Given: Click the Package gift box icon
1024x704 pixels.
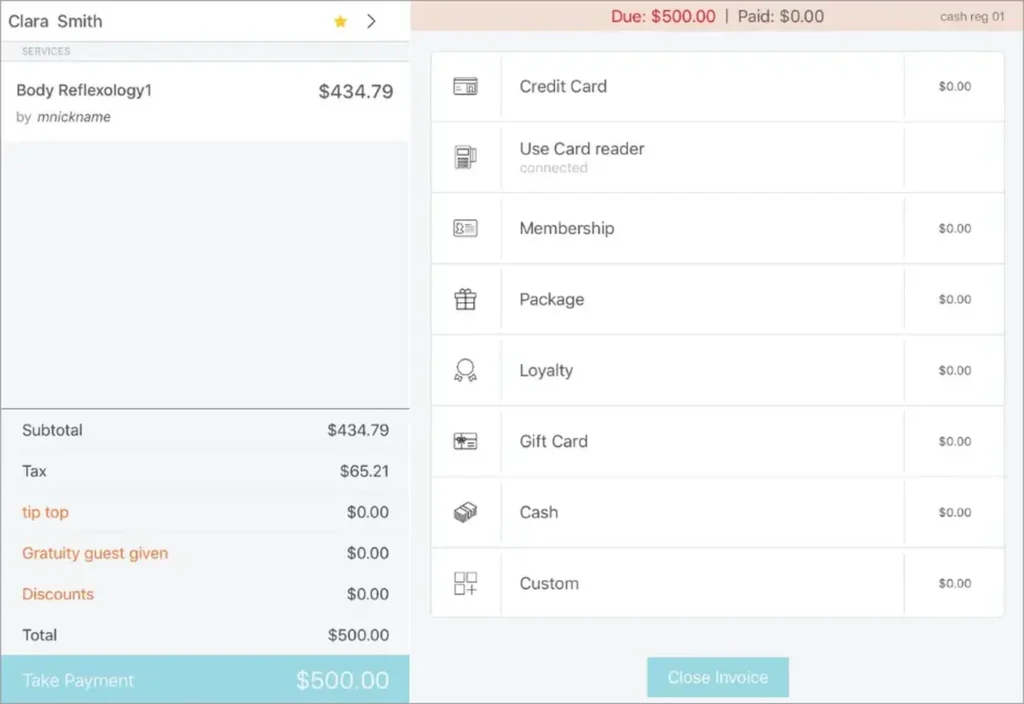Looking at the screenshot, I should click(465, 299).
